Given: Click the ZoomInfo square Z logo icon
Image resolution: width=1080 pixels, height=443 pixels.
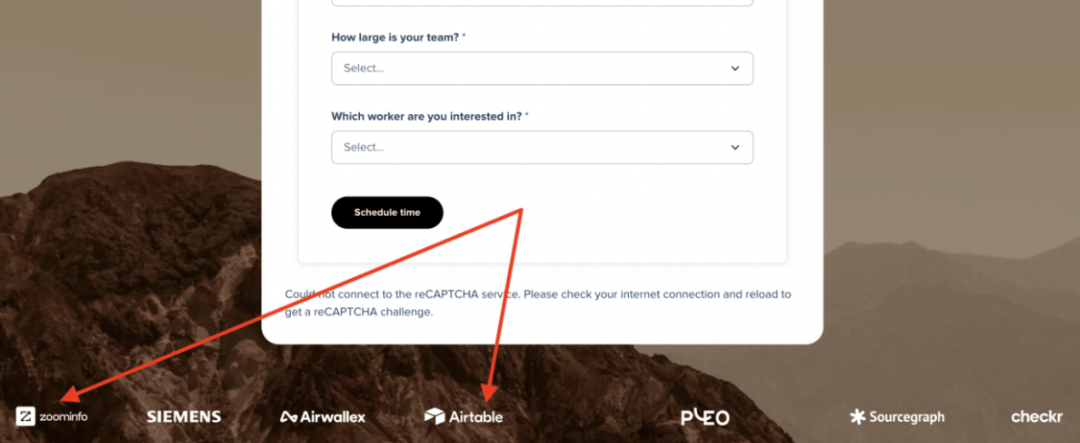Looking at the screenshot, I should coord(25,416).
